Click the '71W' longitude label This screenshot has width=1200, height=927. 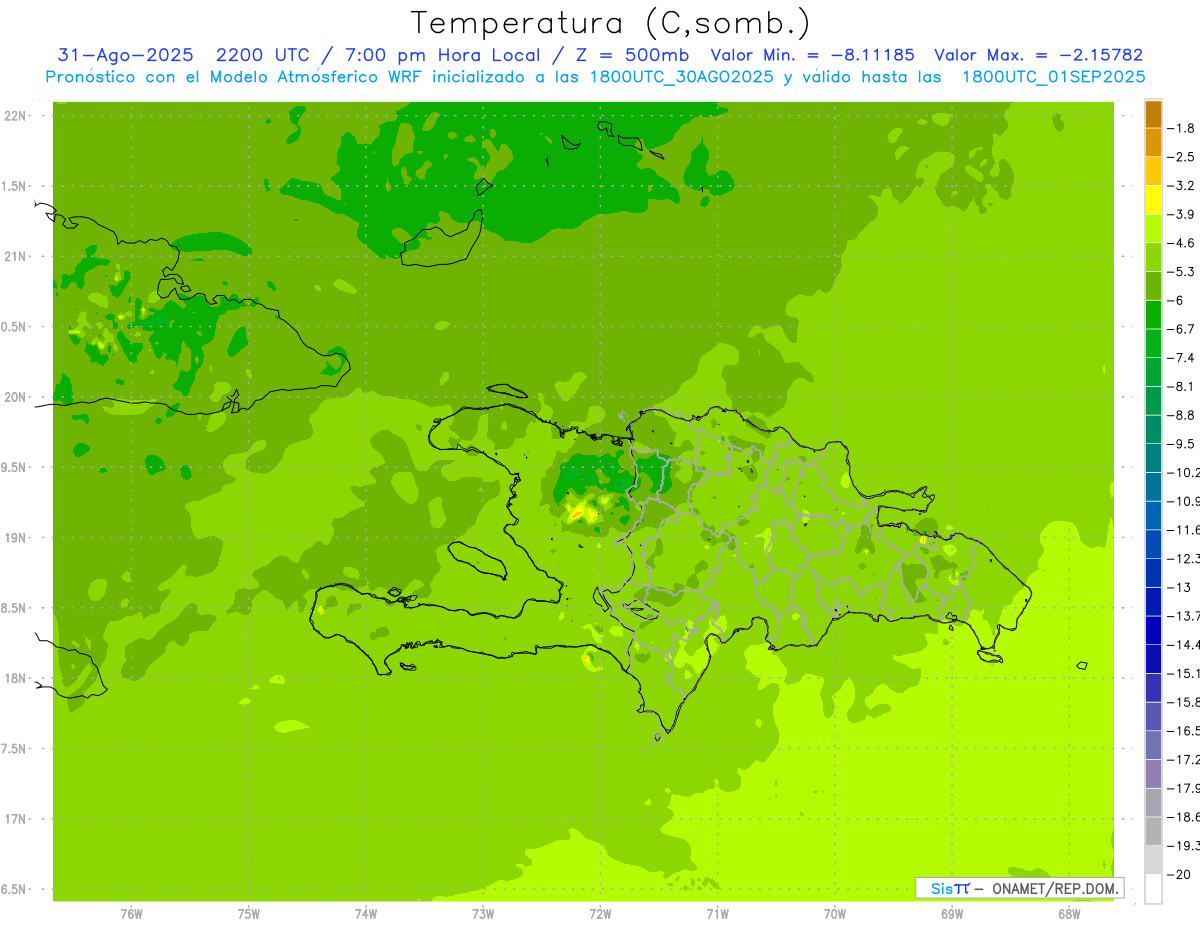click(x=717, y=913)
